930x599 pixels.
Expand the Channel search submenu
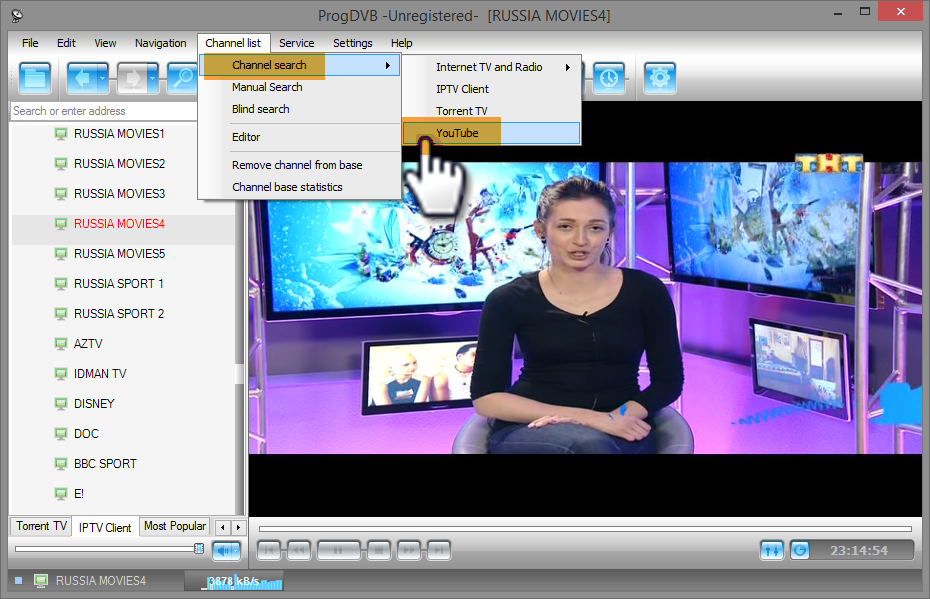tap(300, 65)
